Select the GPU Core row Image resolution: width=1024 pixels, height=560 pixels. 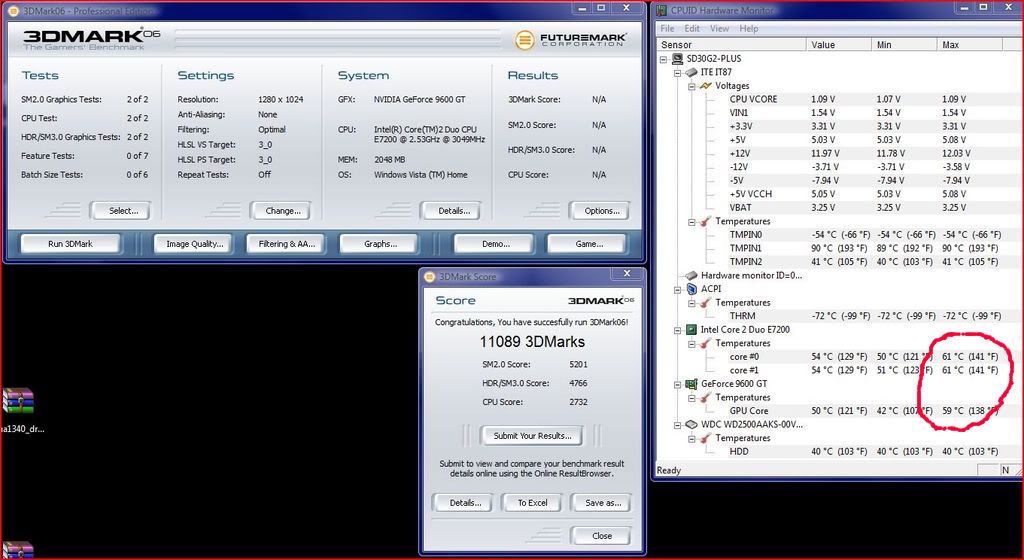click(865, 411)
